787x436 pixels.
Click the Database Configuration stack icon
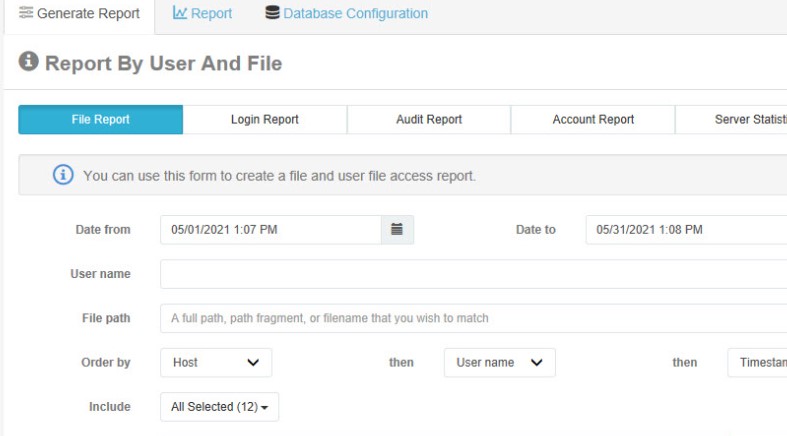pyautogui.click(x=272, y=14)
